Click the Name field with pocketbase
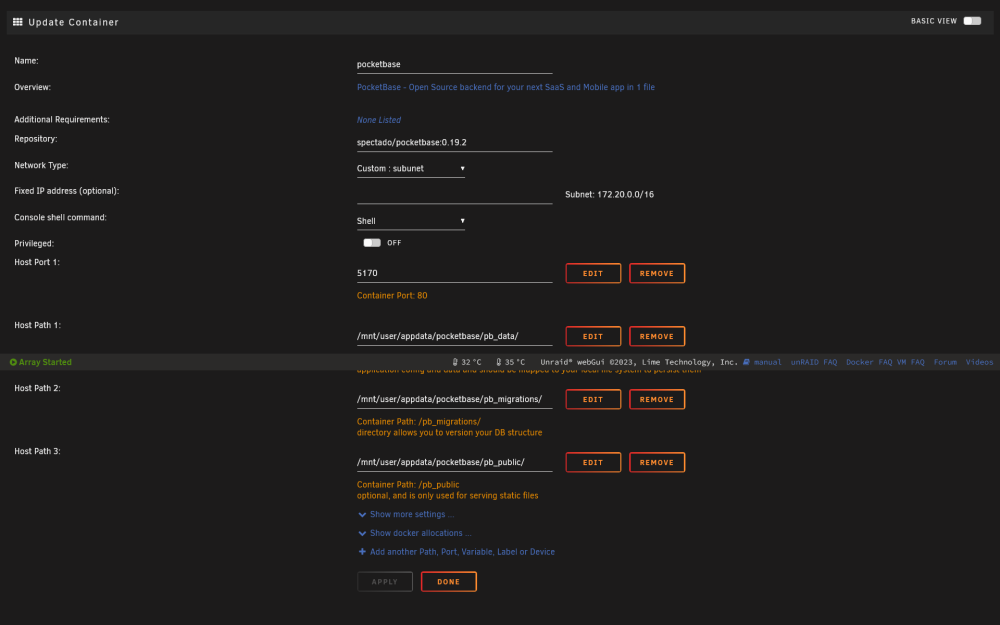Image resolution: width=1000 pixels, height=625 pixels. pos(454,64)
